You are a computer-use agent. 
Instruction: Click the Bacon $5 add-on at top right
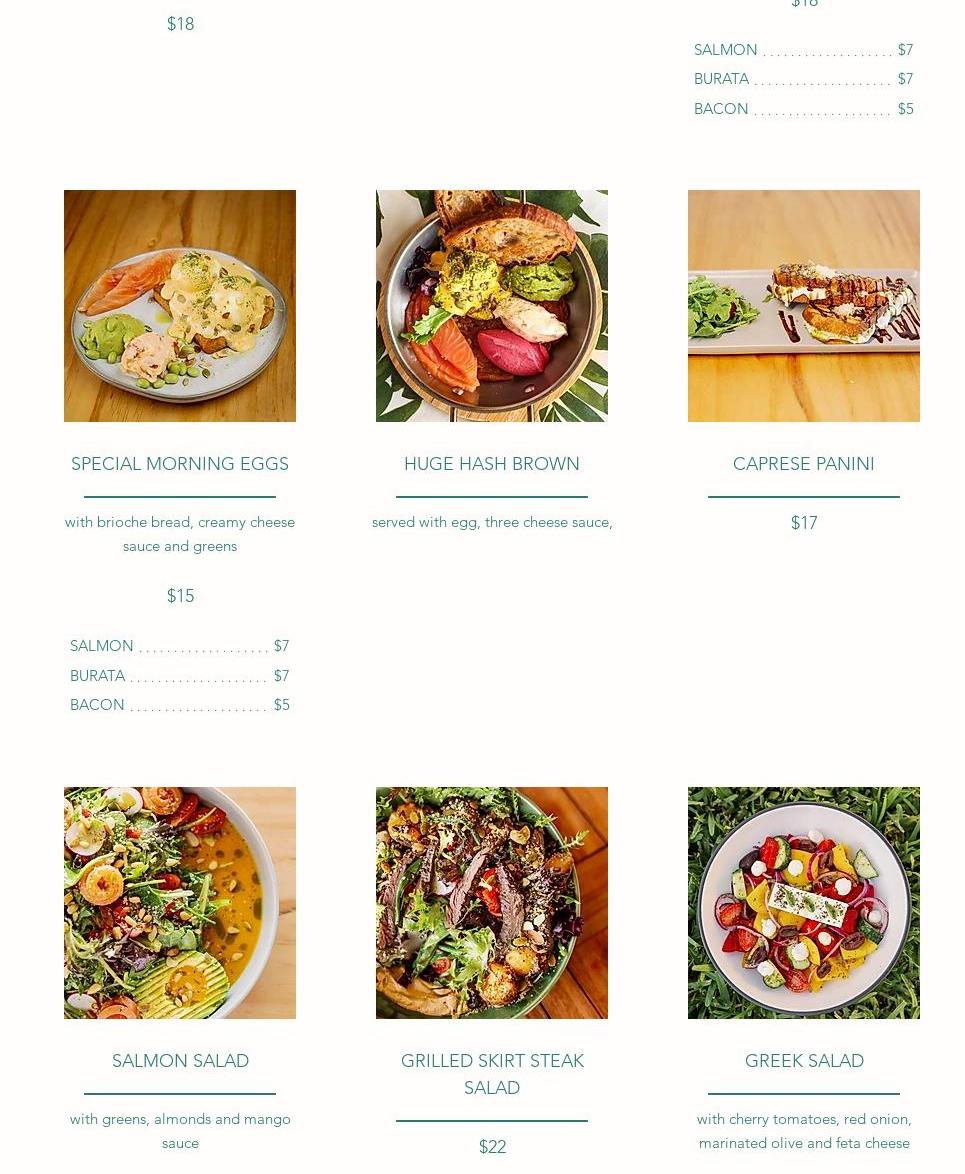(x=803, y=109)
